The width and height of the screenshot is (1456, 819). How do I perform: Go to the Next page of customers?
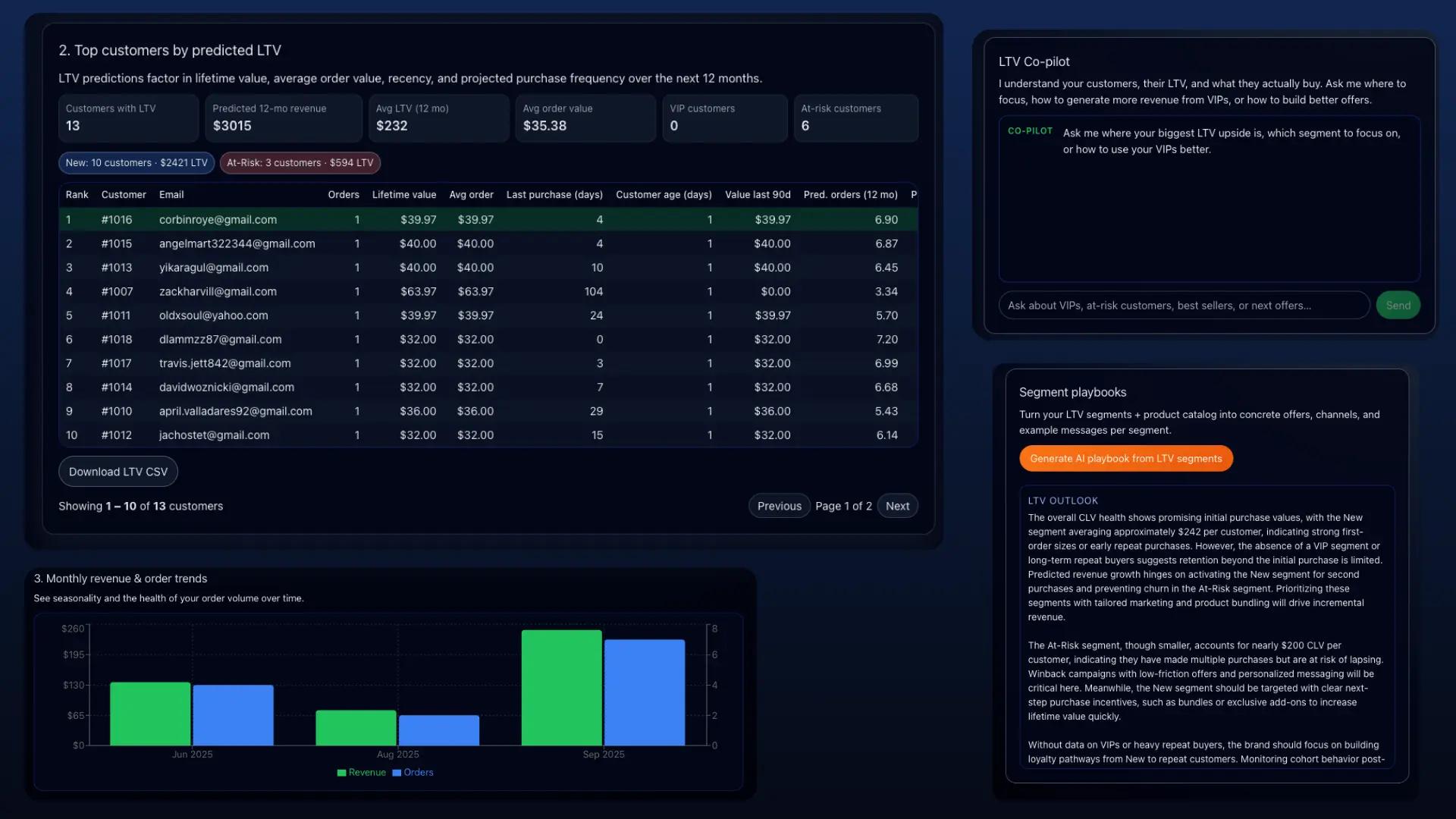(x=897, y=506)
